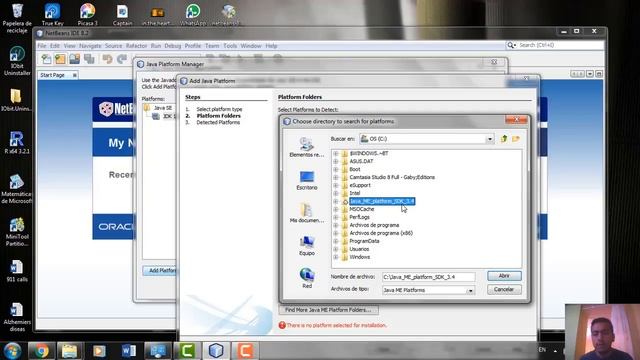Select the Picasa 3 desktop icon

tap(87, 15)
